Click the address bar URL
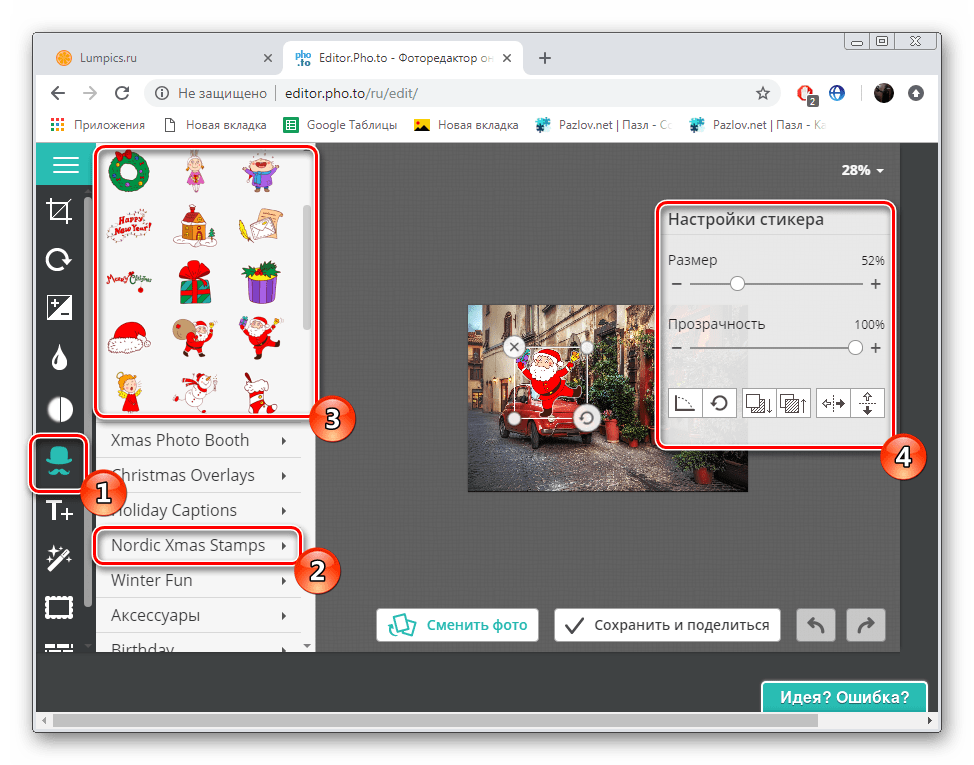This screenshot has height=765, width=974. (x=351, y=93)
